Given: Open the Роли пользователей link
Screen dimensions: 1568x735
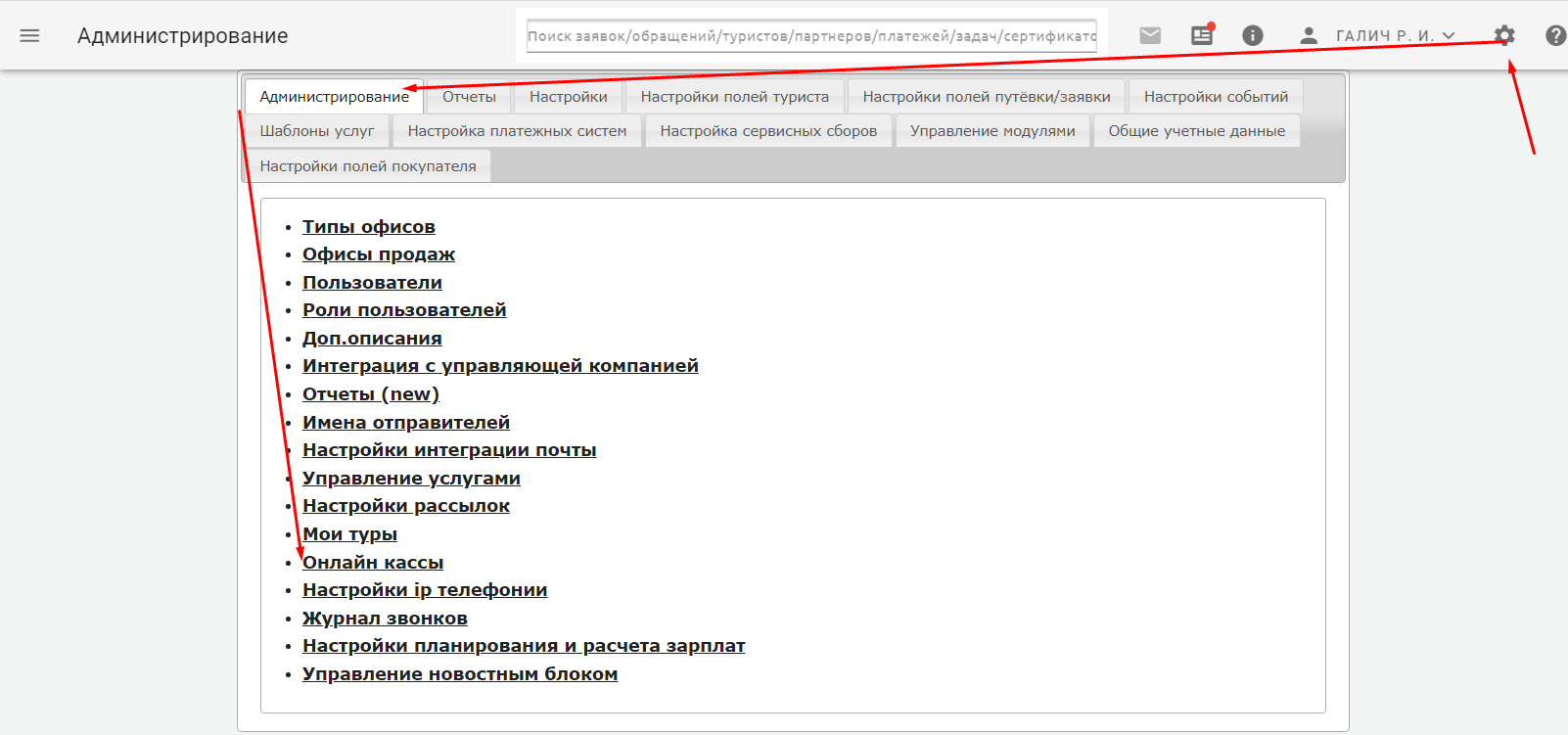Looking at the screenshot, I should click(404, 310).
